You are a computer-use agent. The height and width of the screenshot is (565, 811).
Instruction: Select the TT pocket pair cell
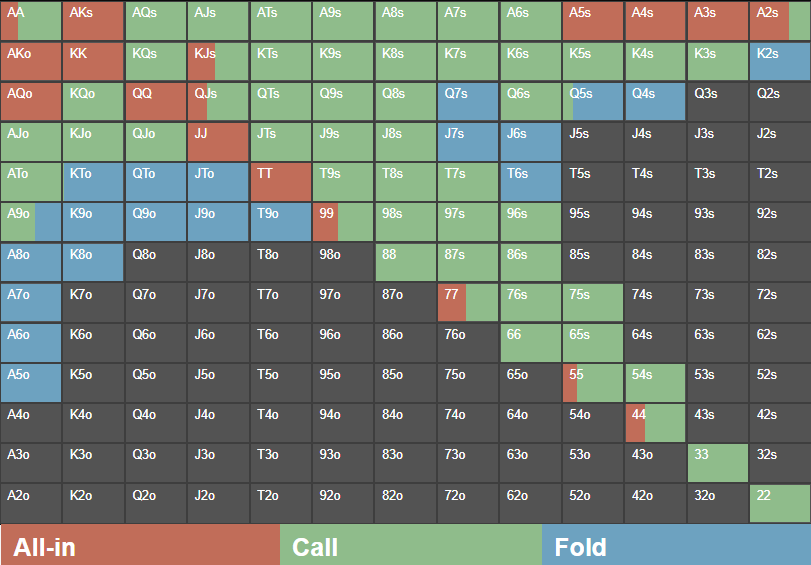pyautogui.click(x=280, y=182)
